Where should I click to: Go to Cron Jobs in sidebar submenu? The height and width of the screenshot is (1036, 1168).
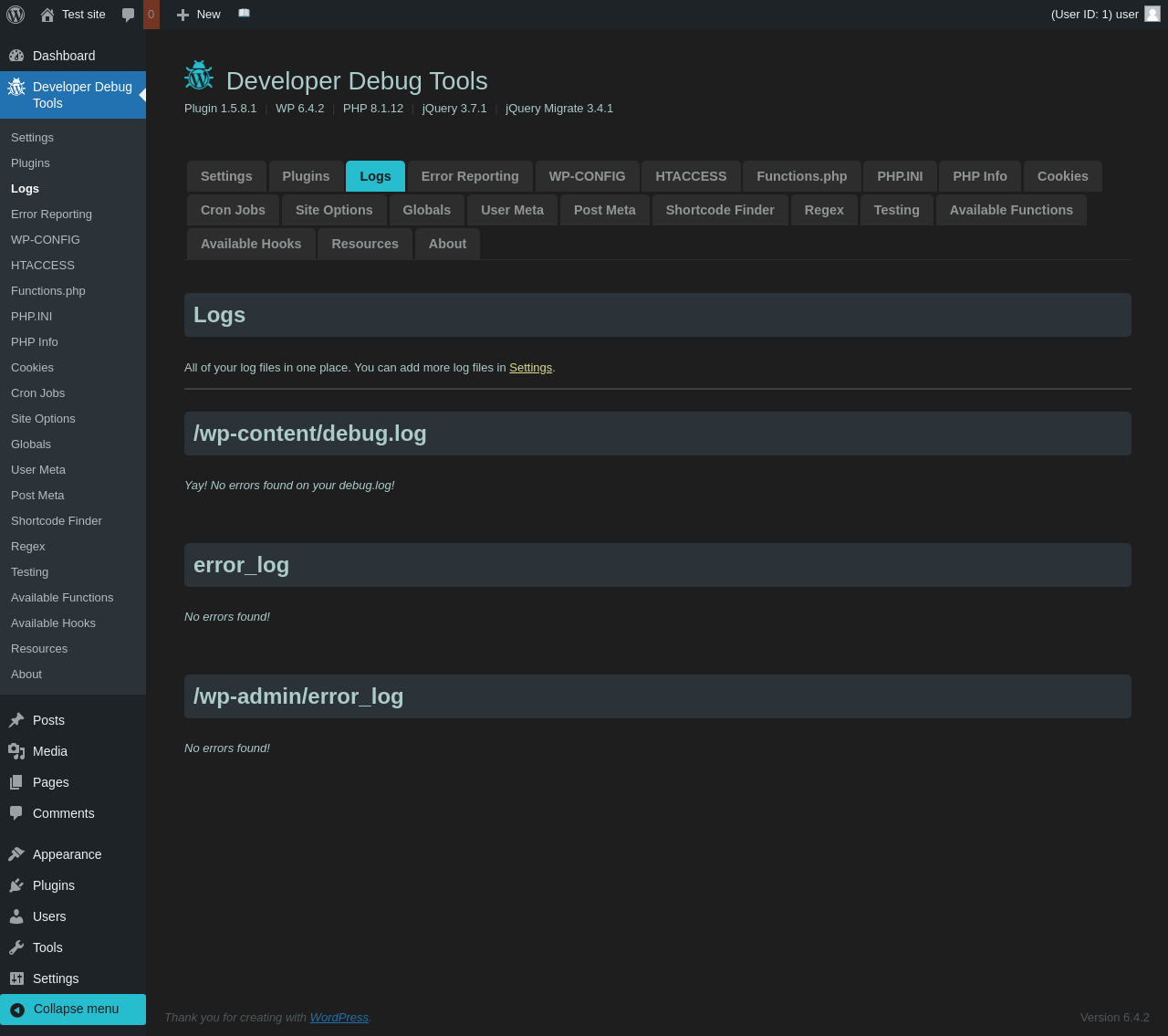(38, 392)
